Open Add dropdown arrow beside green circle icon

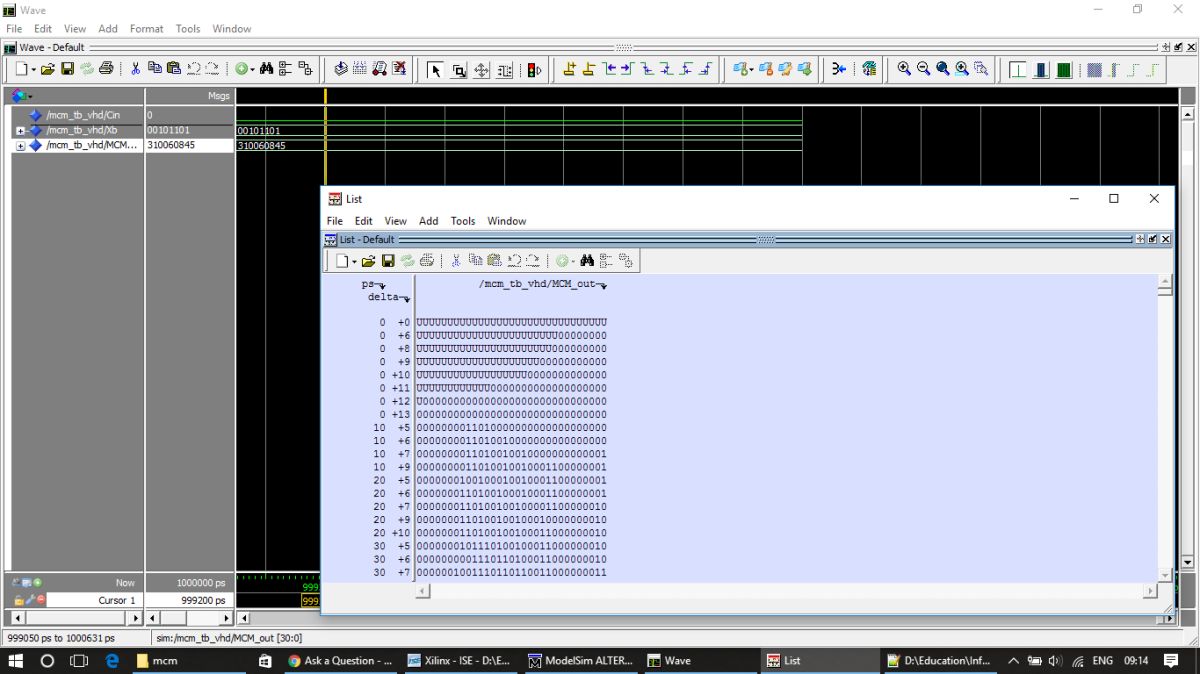click(252, 70)
